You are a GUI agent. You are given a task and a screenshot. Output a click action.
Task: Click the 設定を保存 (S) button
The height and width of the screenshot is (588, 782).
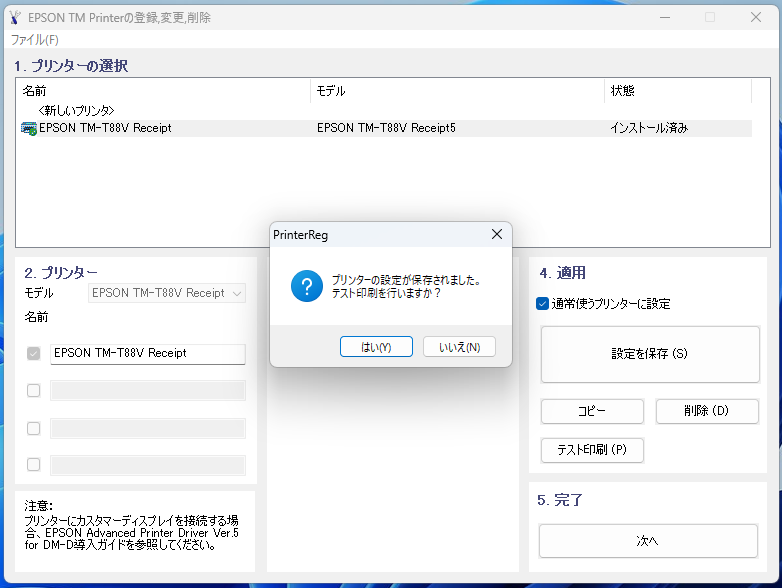650,354
